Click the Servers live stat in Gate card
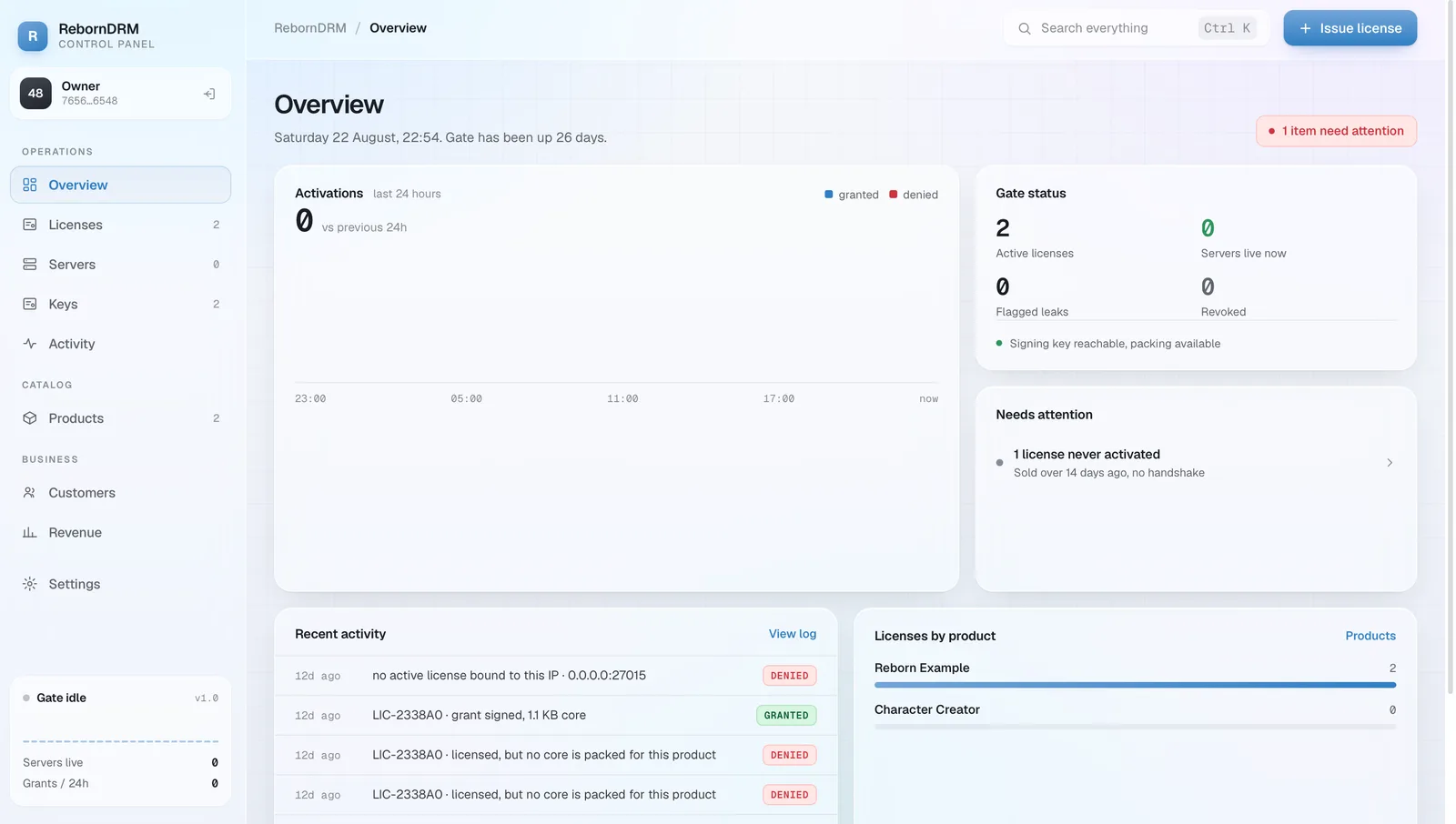1456x824 pixels. point(120,762)
